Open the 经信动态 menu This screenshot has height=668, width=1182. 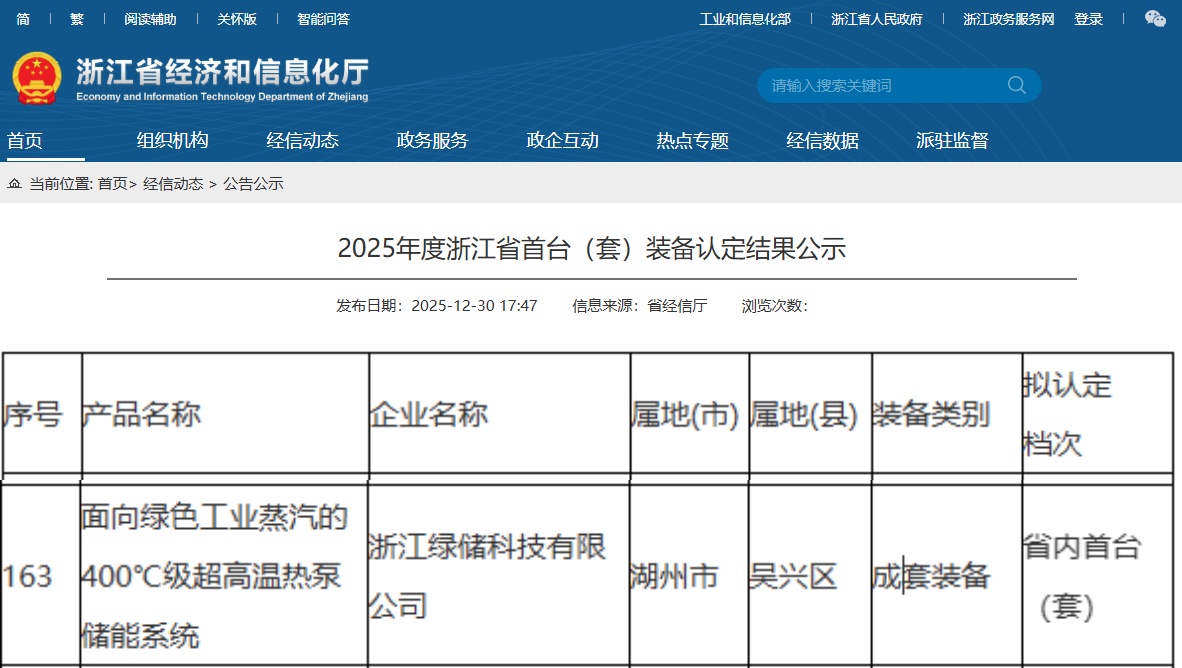(302, 141)
